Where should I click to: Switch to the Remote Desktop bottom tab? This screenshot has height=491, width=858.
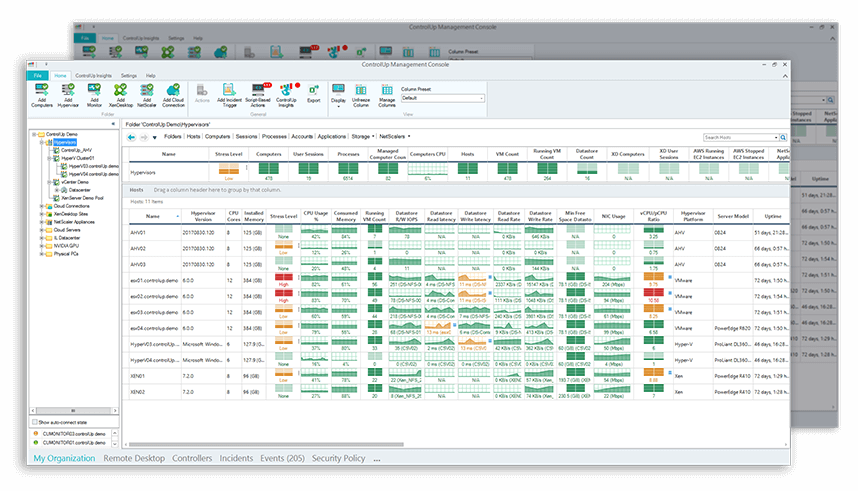tap(134, 458)
